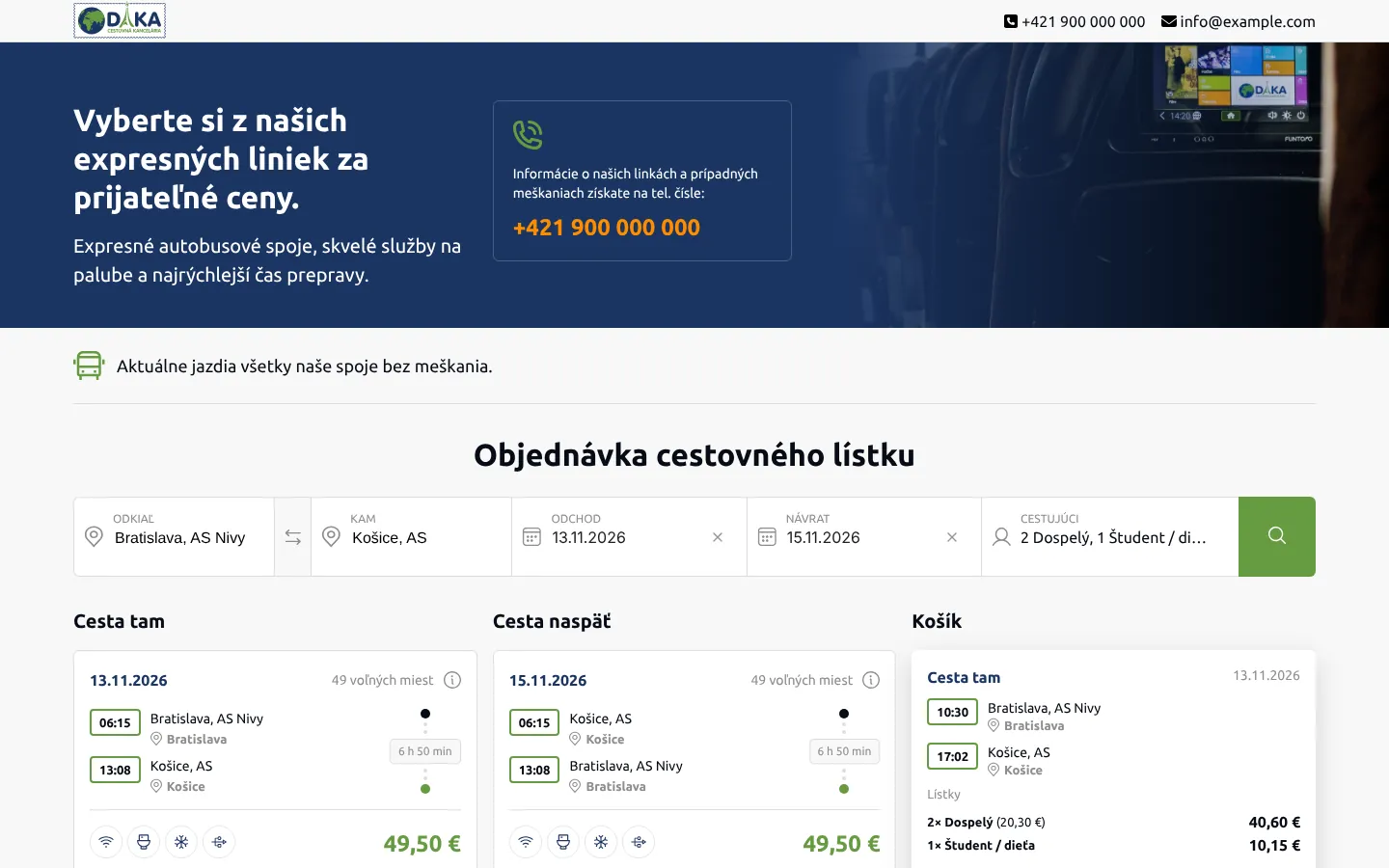
Task: Click the green bus icon beside the status message
Action: coord(89,366)
